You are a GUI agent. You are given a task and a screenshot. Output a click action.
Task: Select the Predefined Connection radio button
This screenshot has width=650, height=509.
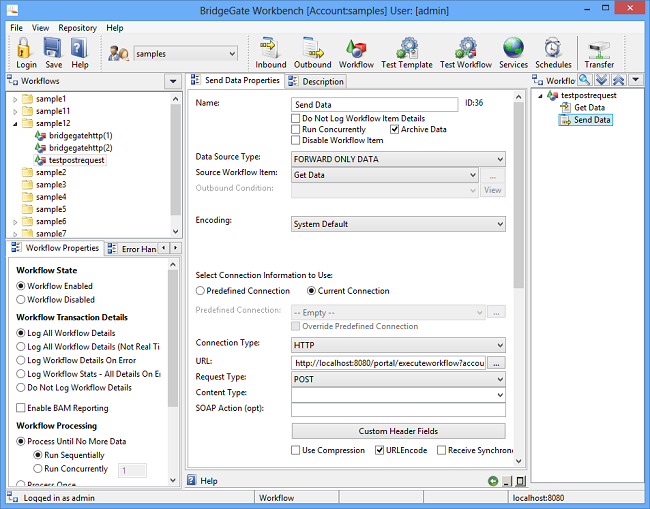pos(200,291)
